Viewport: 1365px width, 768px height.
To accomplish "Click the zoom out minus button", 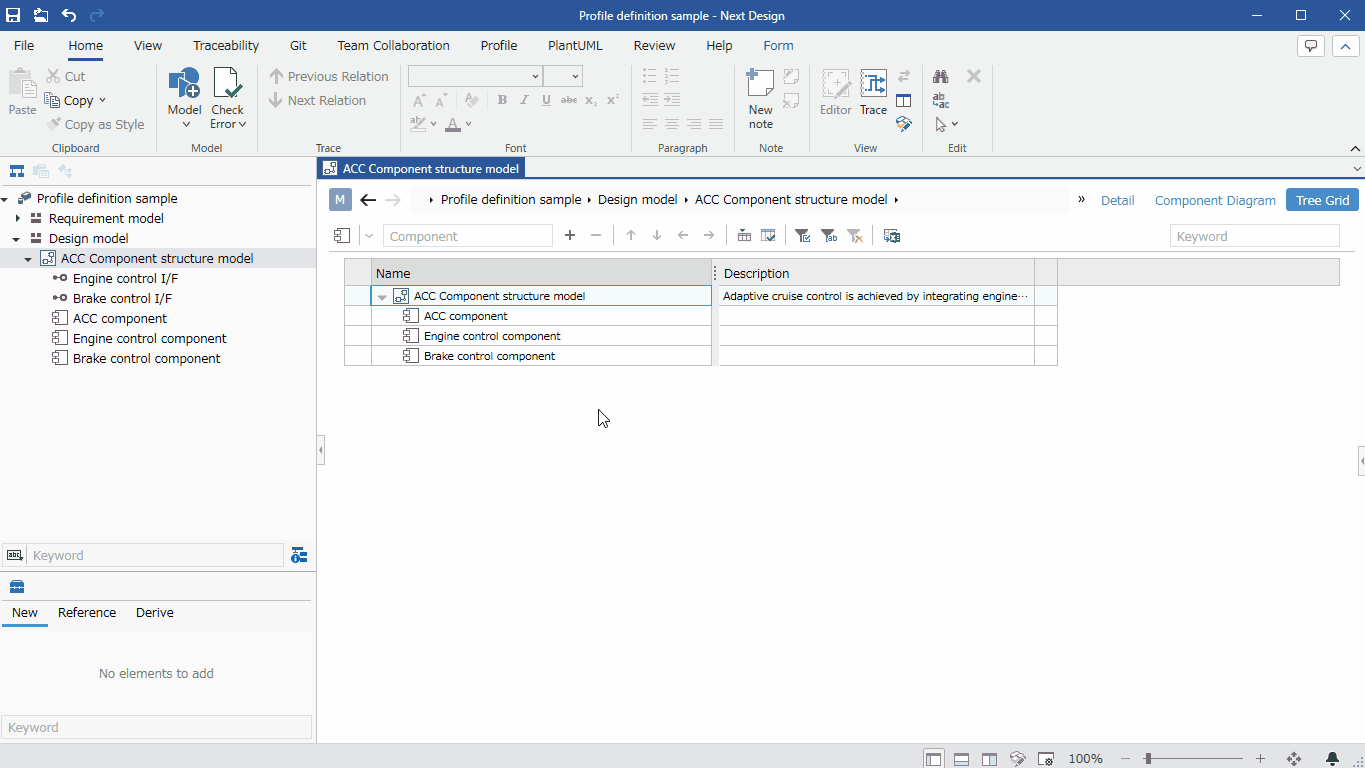I will point(1126,759).
